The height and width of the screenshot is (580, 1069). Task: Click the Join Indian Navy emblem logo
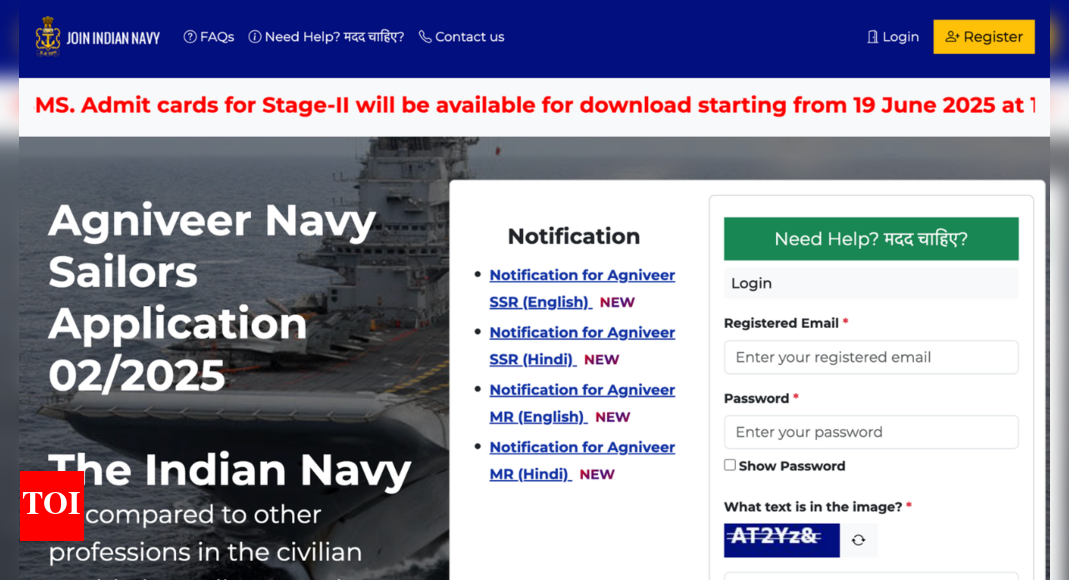point(48,37)
